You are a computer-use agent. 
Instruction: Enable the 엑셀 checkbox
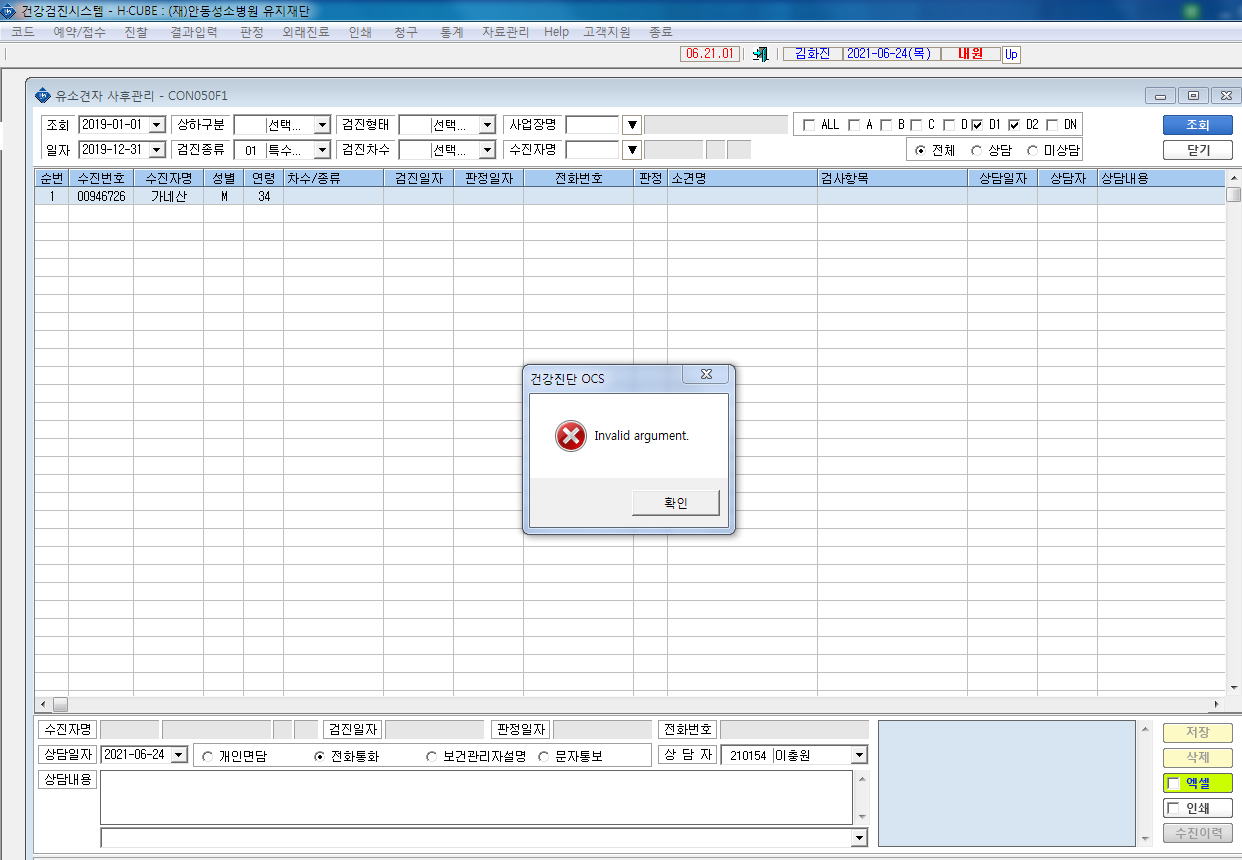pyautogui.click(x=1174, y=784)
